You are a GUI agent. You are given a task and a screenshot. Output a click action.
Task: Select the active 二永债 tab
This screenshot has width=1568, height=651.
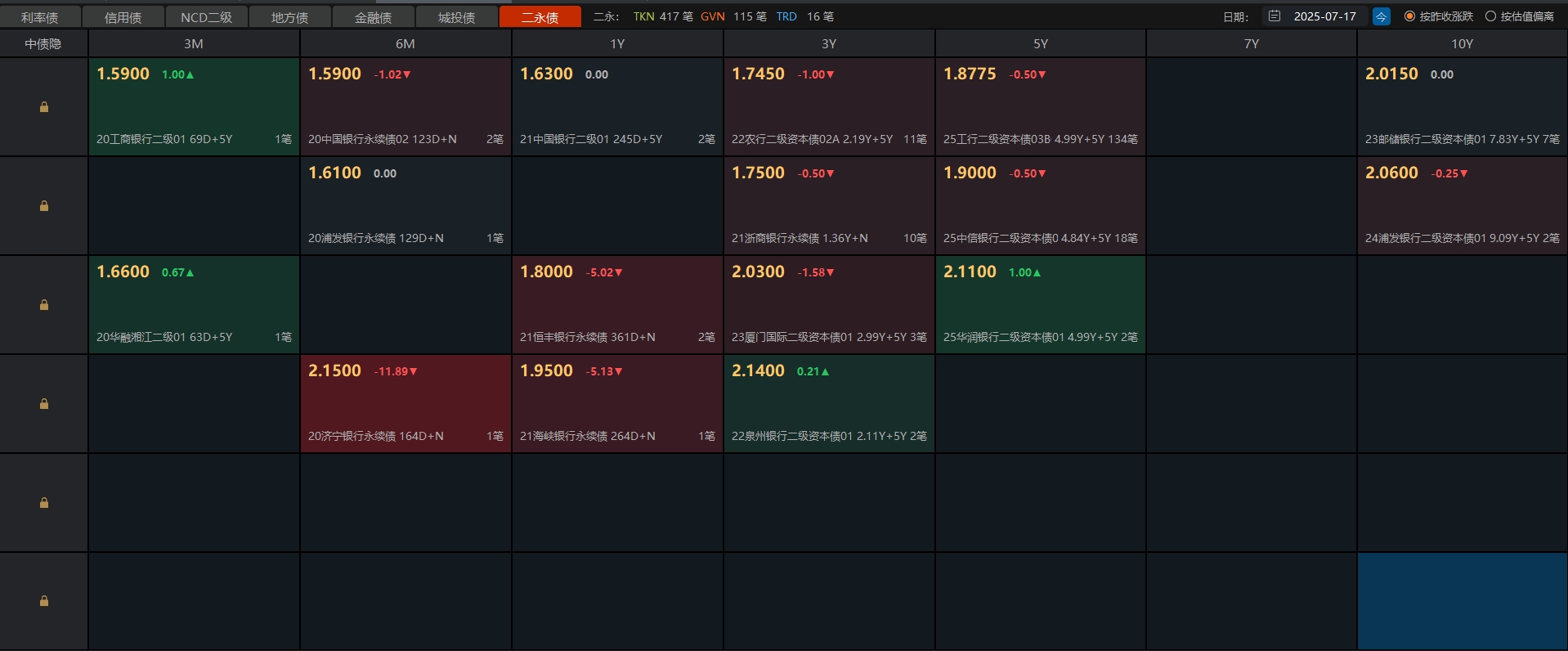tap(540, 17)
